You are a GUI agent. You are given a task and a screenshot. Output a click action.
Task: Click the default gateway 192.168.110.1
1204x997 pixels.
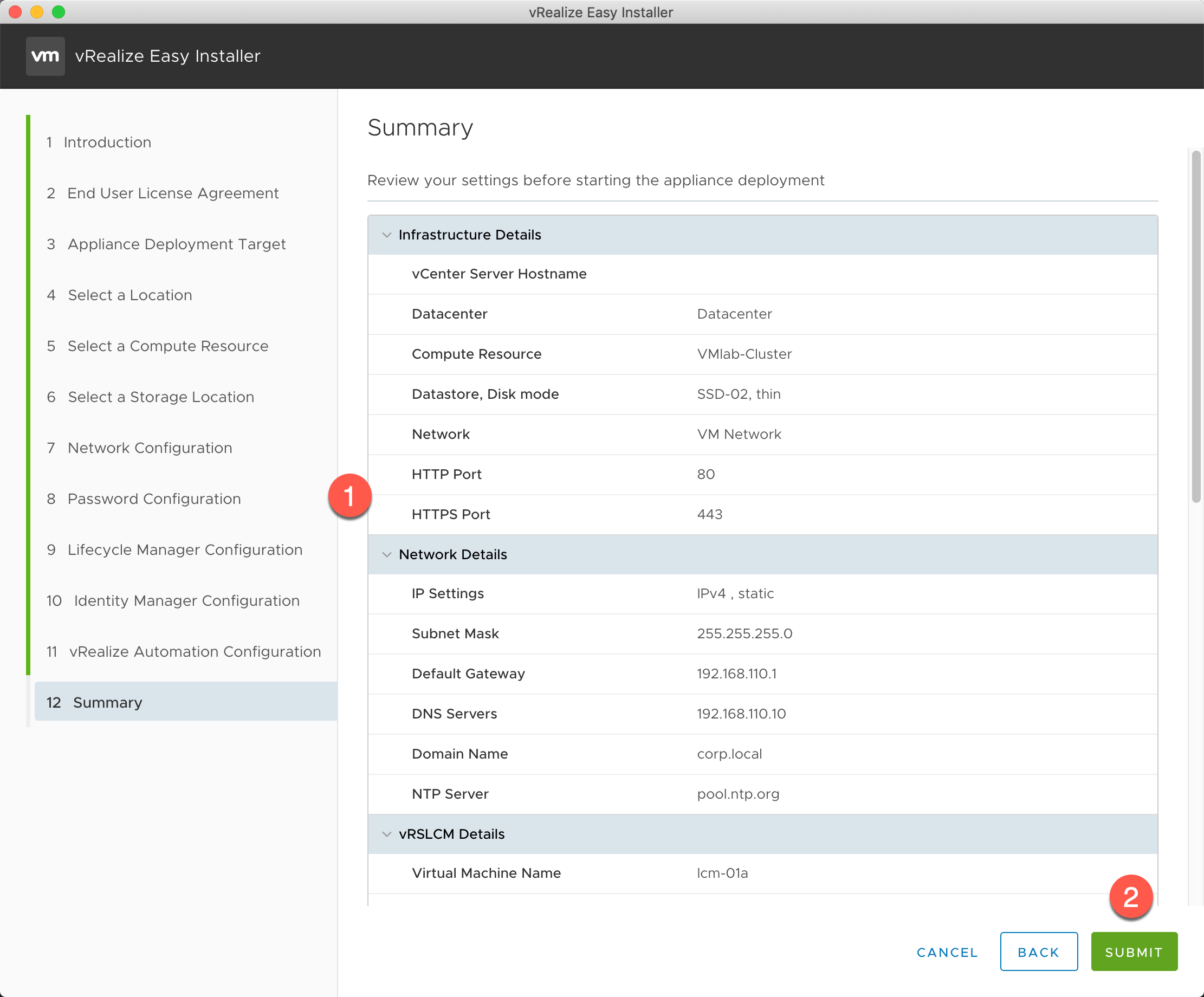pos(737,674)
